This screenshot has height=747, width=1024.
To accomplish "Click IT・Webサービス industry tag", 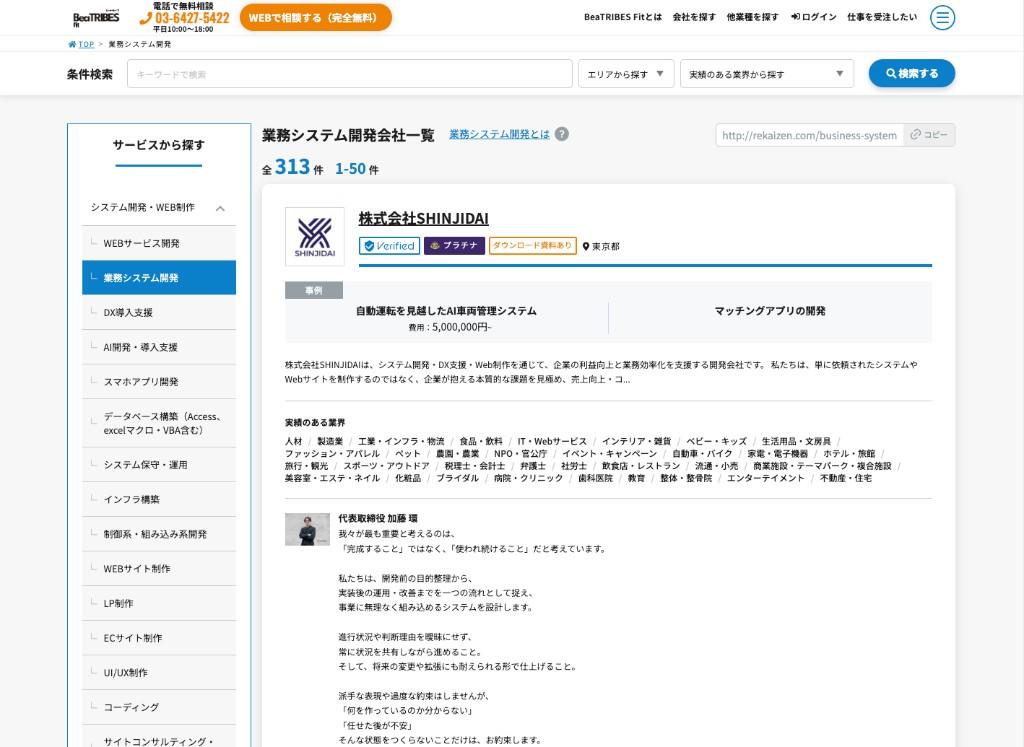I will point(552,441).
